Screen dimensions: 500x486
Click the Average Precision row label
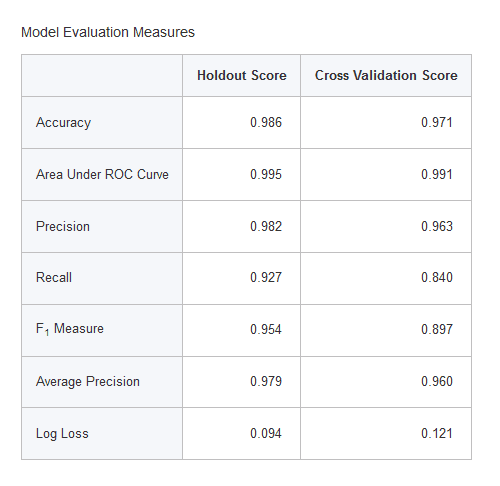pos(88,382)
